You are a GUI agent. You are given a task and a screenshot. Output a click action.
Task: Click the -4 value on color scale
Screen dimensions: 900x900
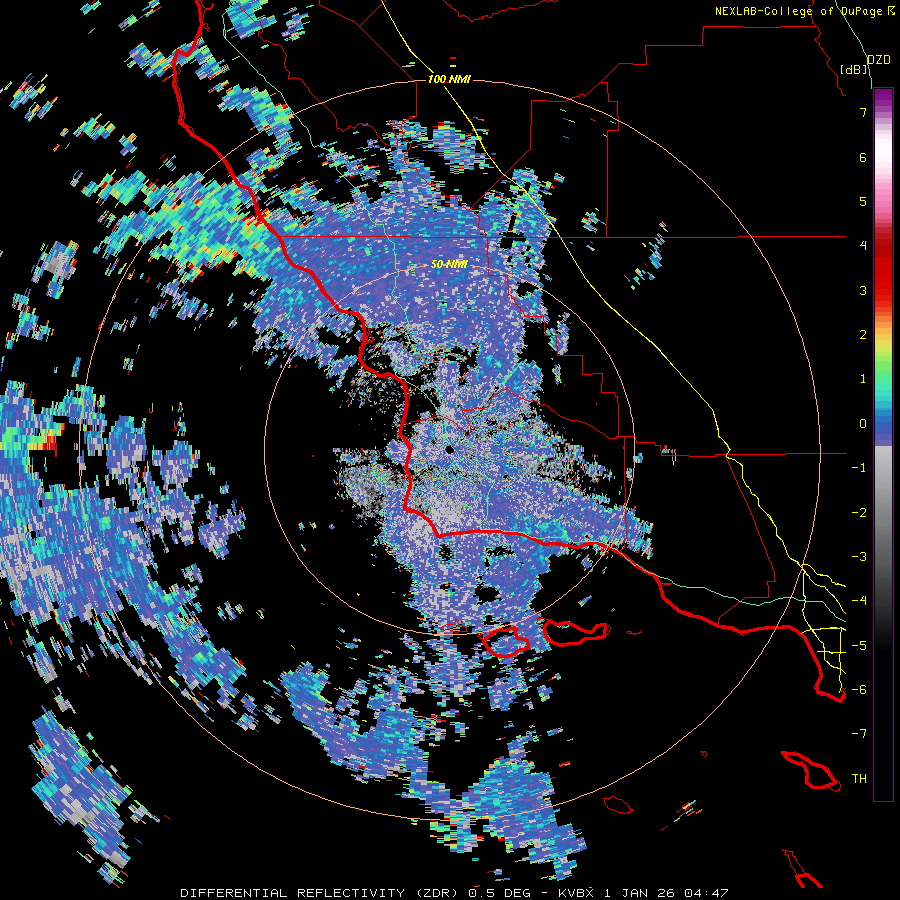(859, 601)
